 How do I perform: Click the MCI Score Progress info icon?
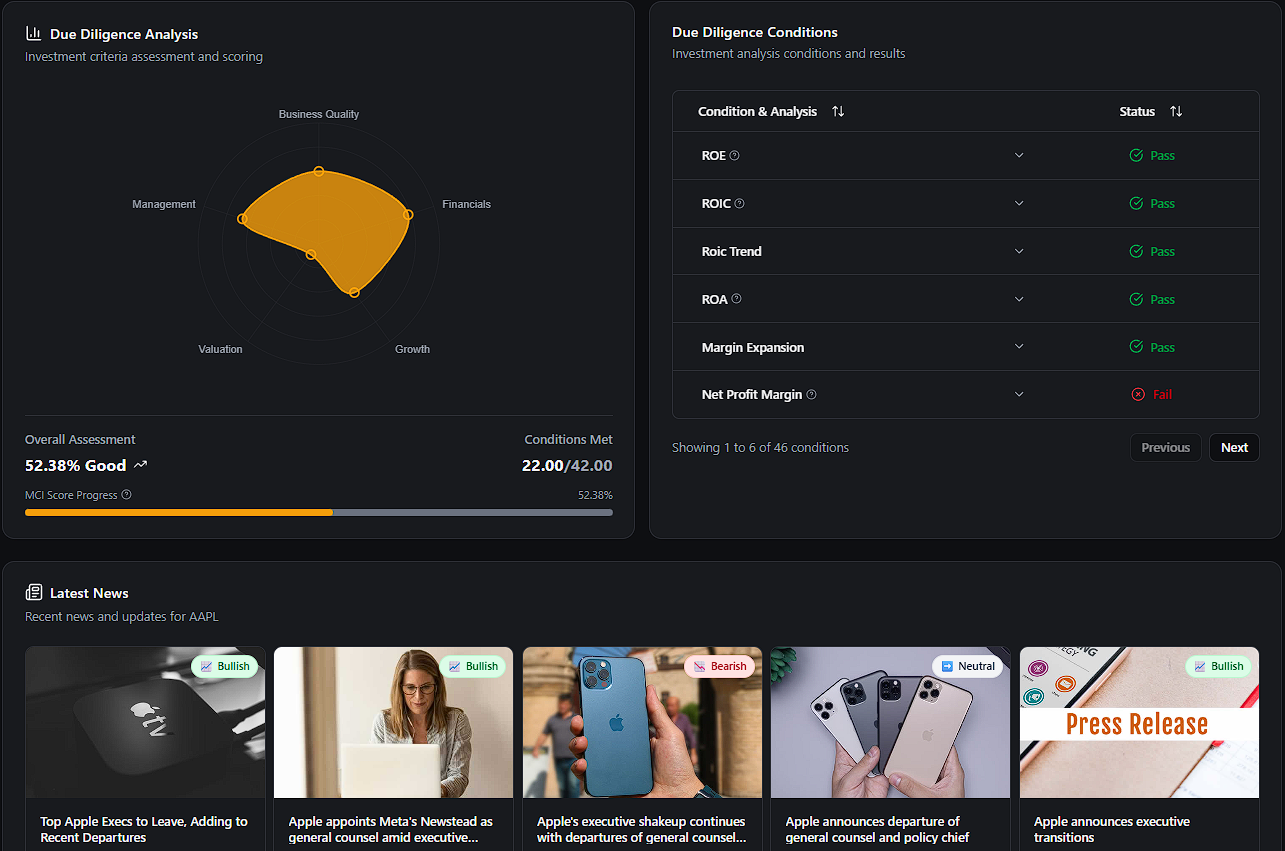[x=126, y=494]
